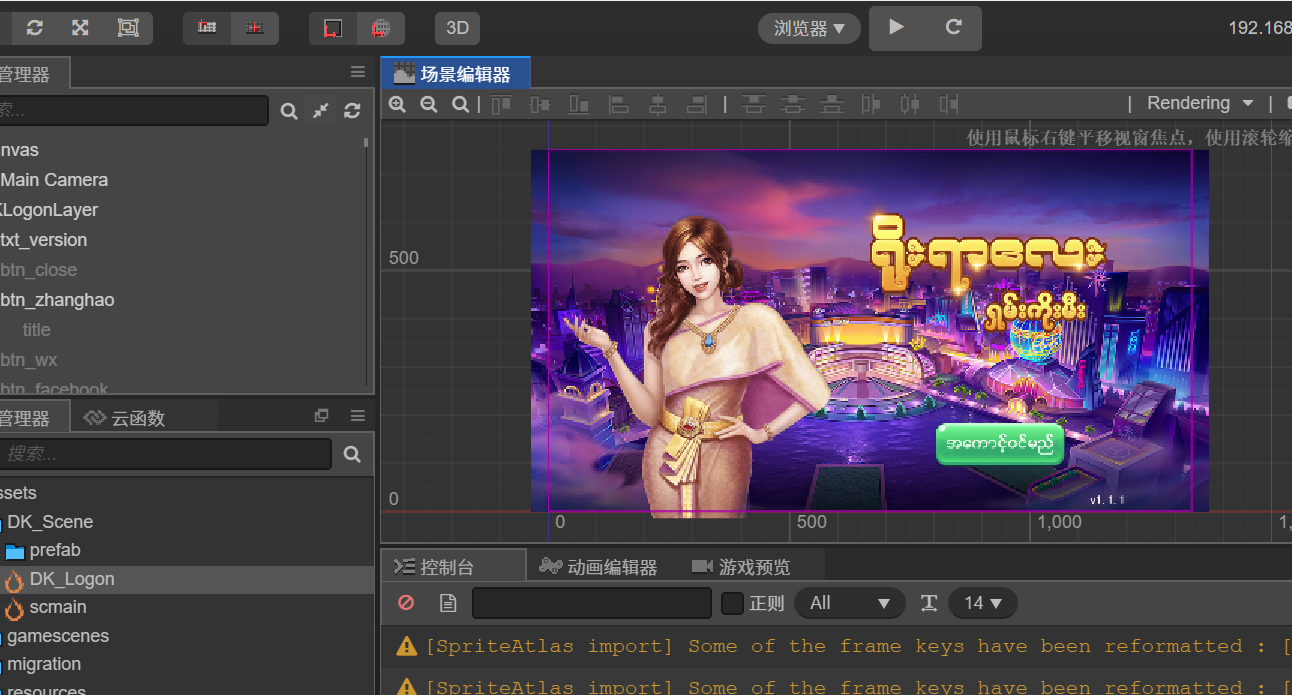Viewport: 1292px width, 695px height.
Task: Align selected nodes to top
Action: tap(501, 104)
